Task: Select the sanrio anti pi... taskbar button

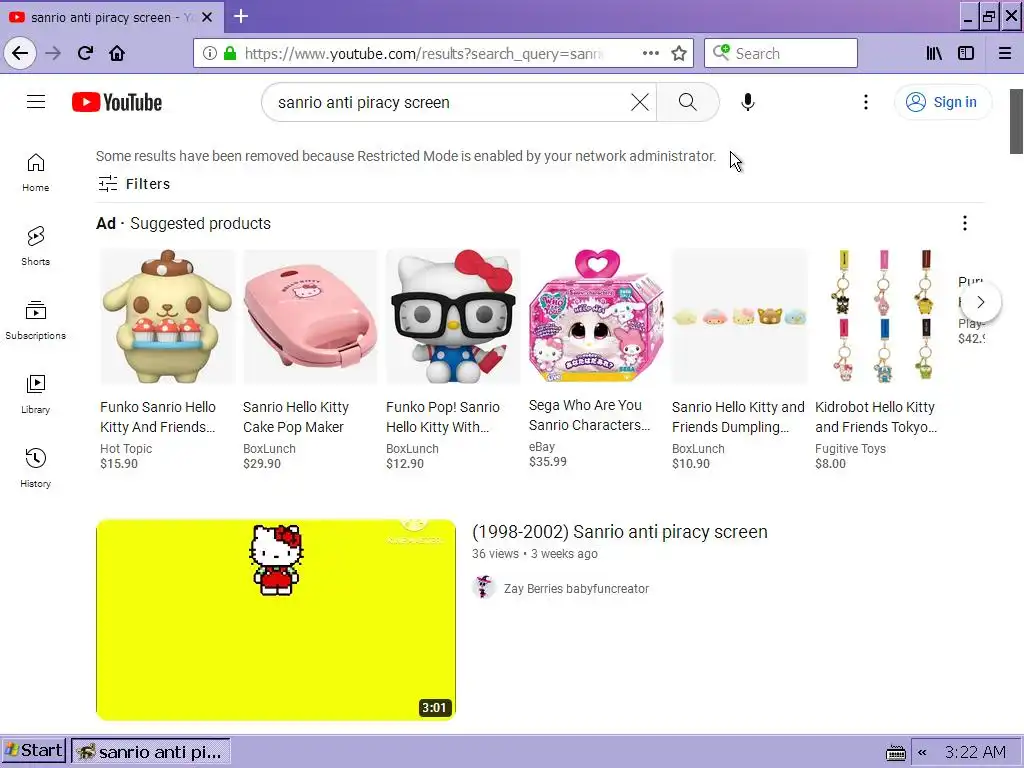Action: (151, 752)
